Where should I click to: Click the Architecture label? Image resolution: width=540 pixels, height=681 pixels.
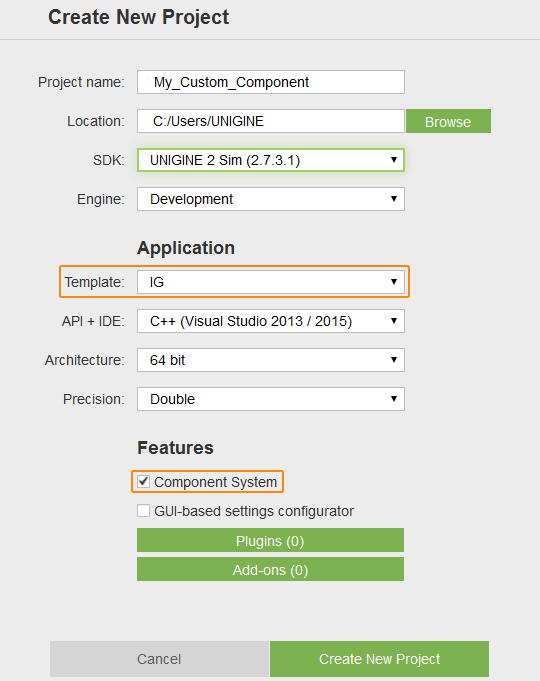tap(85, 360)
